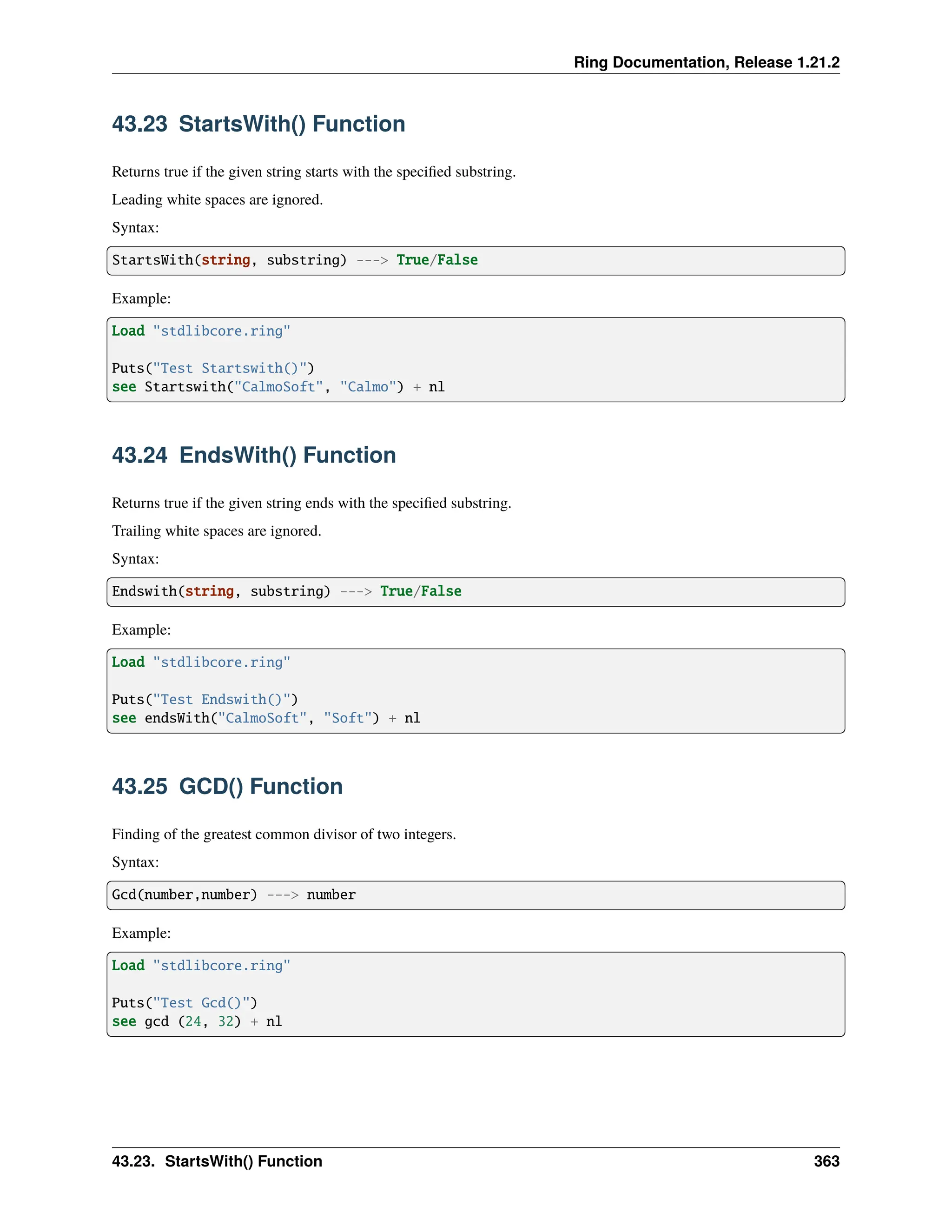Click the 43.23 StartsWith() Function heading

(258, 124)
